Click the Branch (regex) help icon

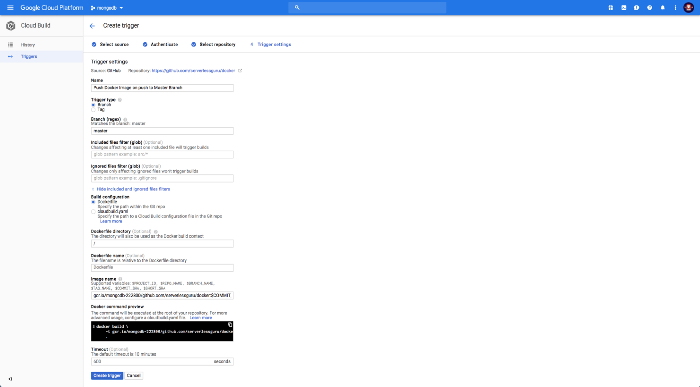click(125, 119)
